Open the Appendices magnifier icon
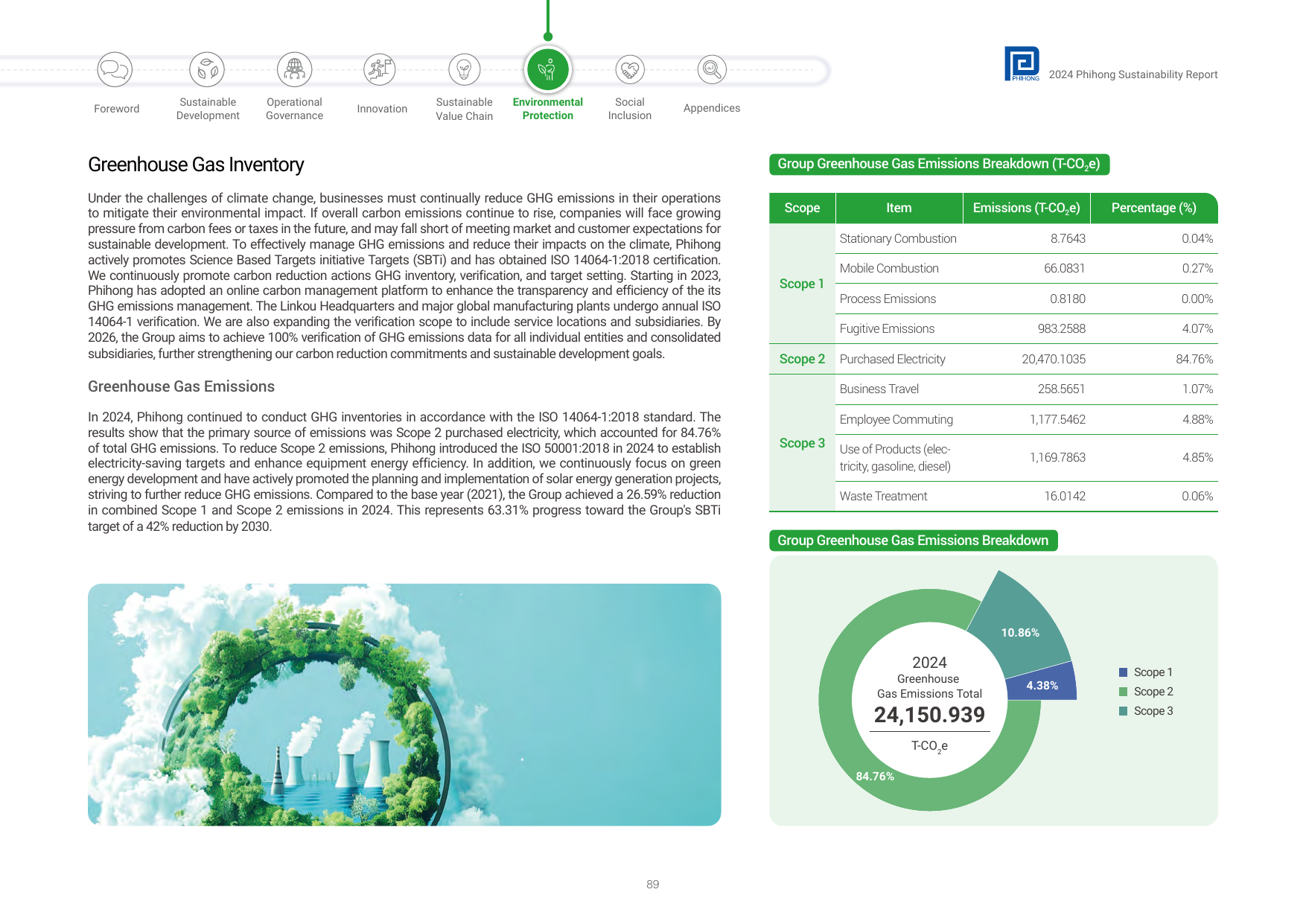Image resolution: width=1306 pixels, height=924 pixels. pos(712,70)
